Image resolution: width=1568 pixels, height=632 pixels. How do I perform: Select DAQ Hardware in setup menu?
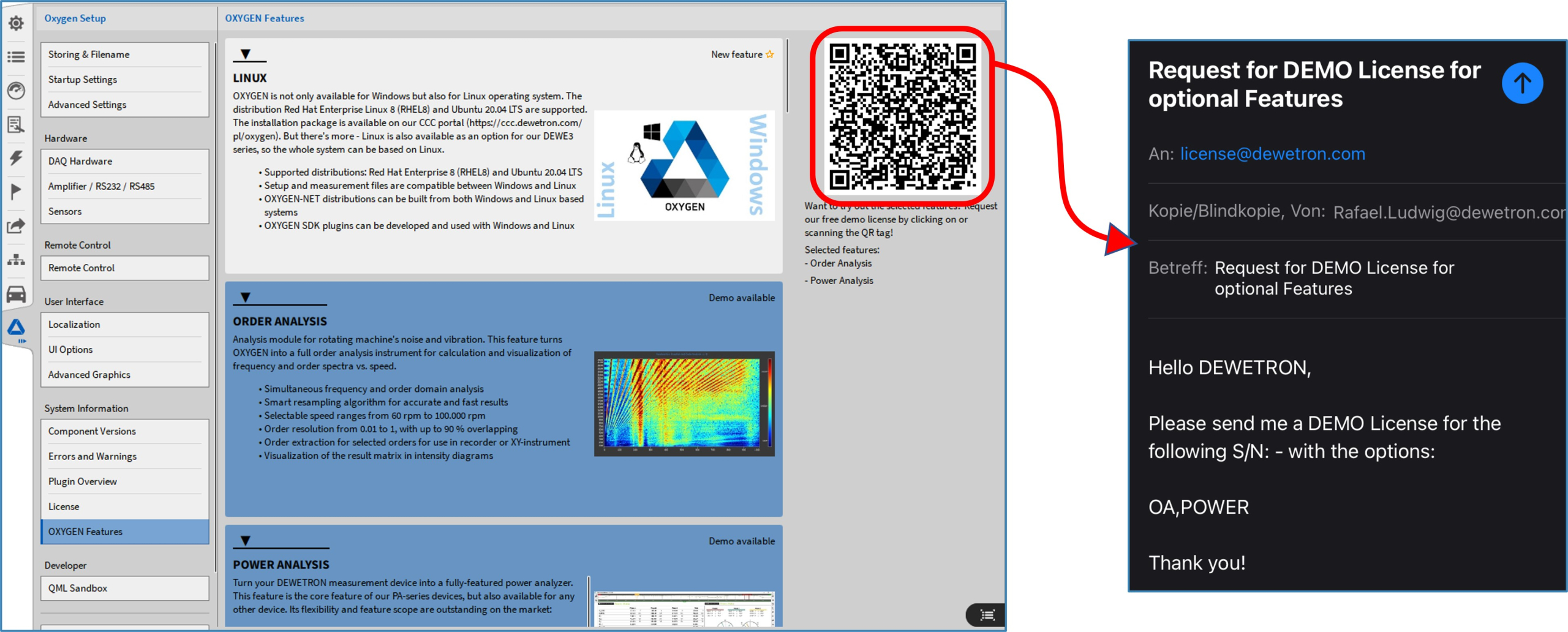tap(80, 161)
